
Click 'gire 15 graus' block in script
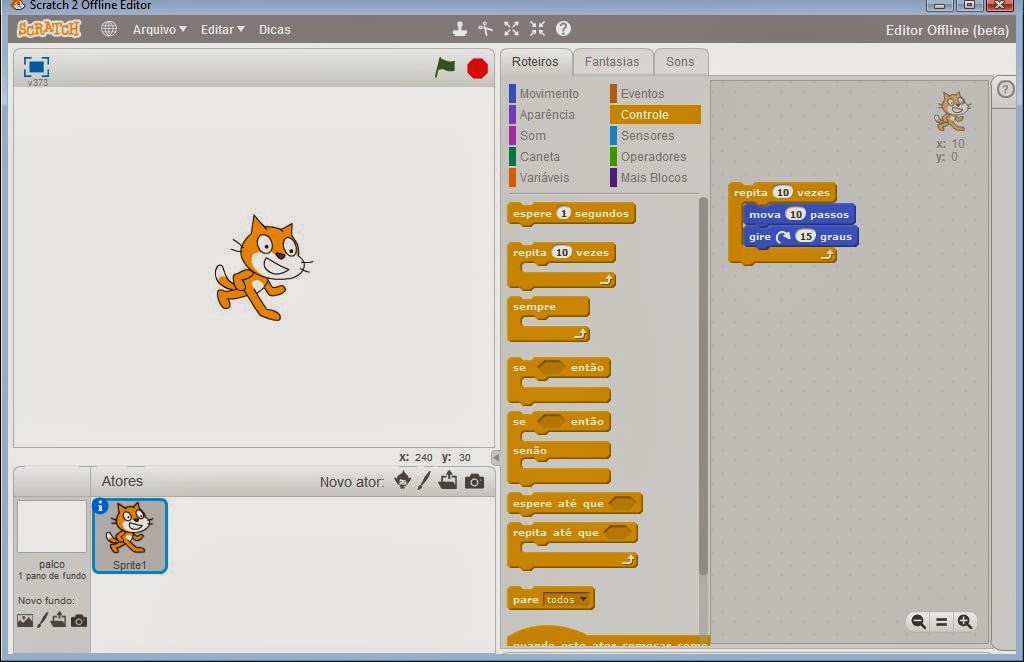[800, 236]
